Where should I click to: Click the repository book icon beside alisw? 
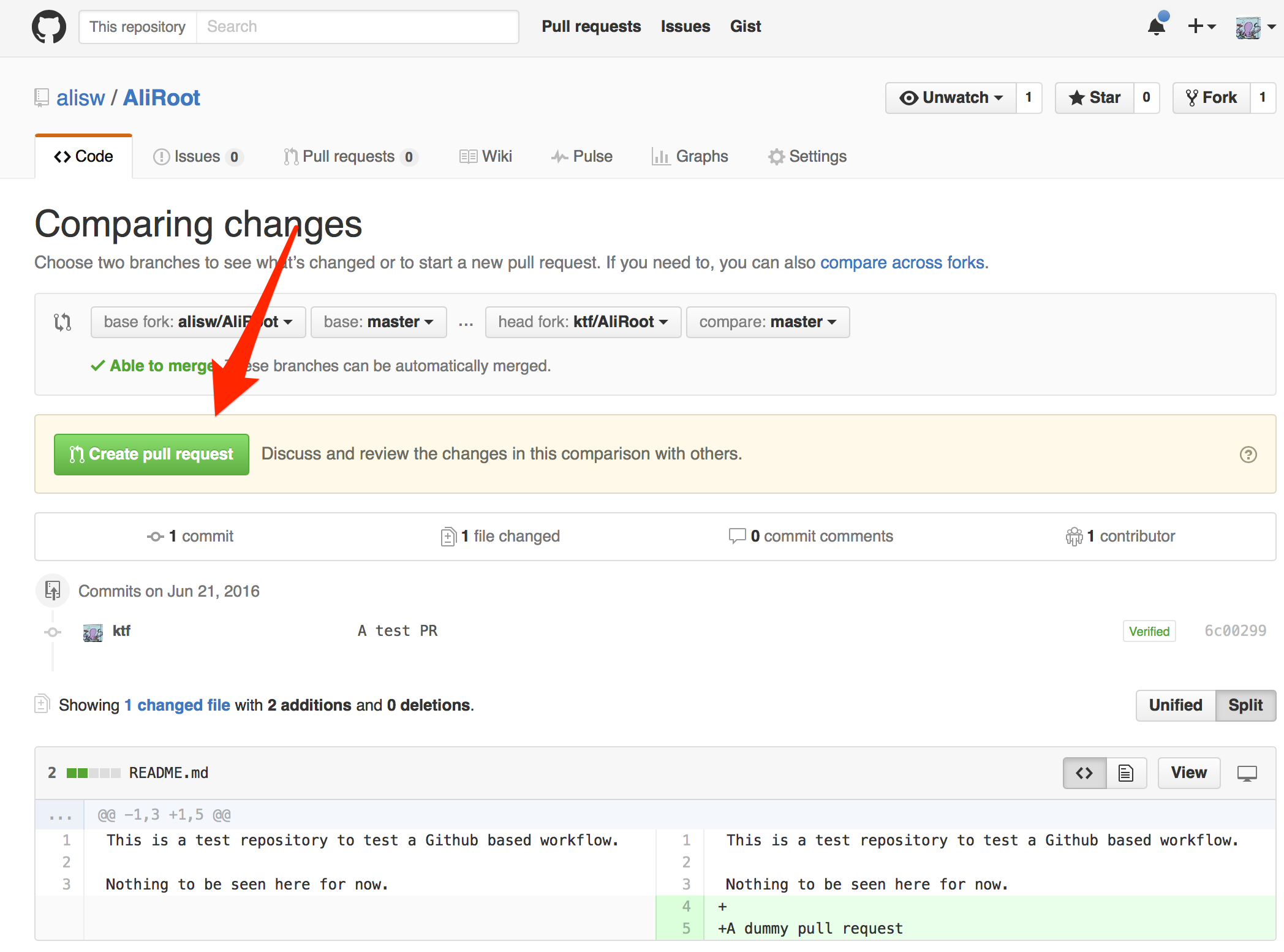41,98
